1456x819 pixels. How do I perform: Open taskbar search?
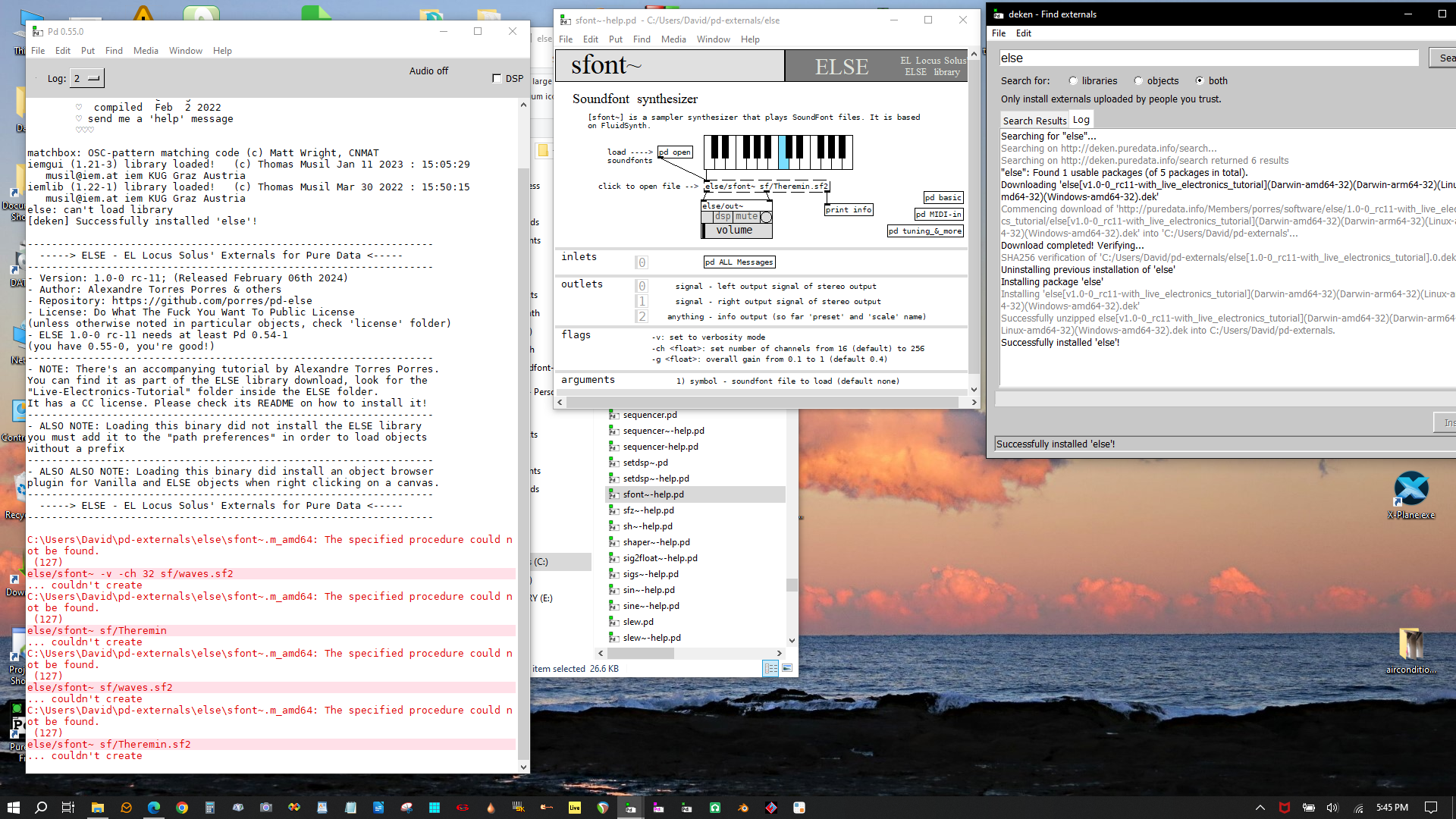coord(41,807)
